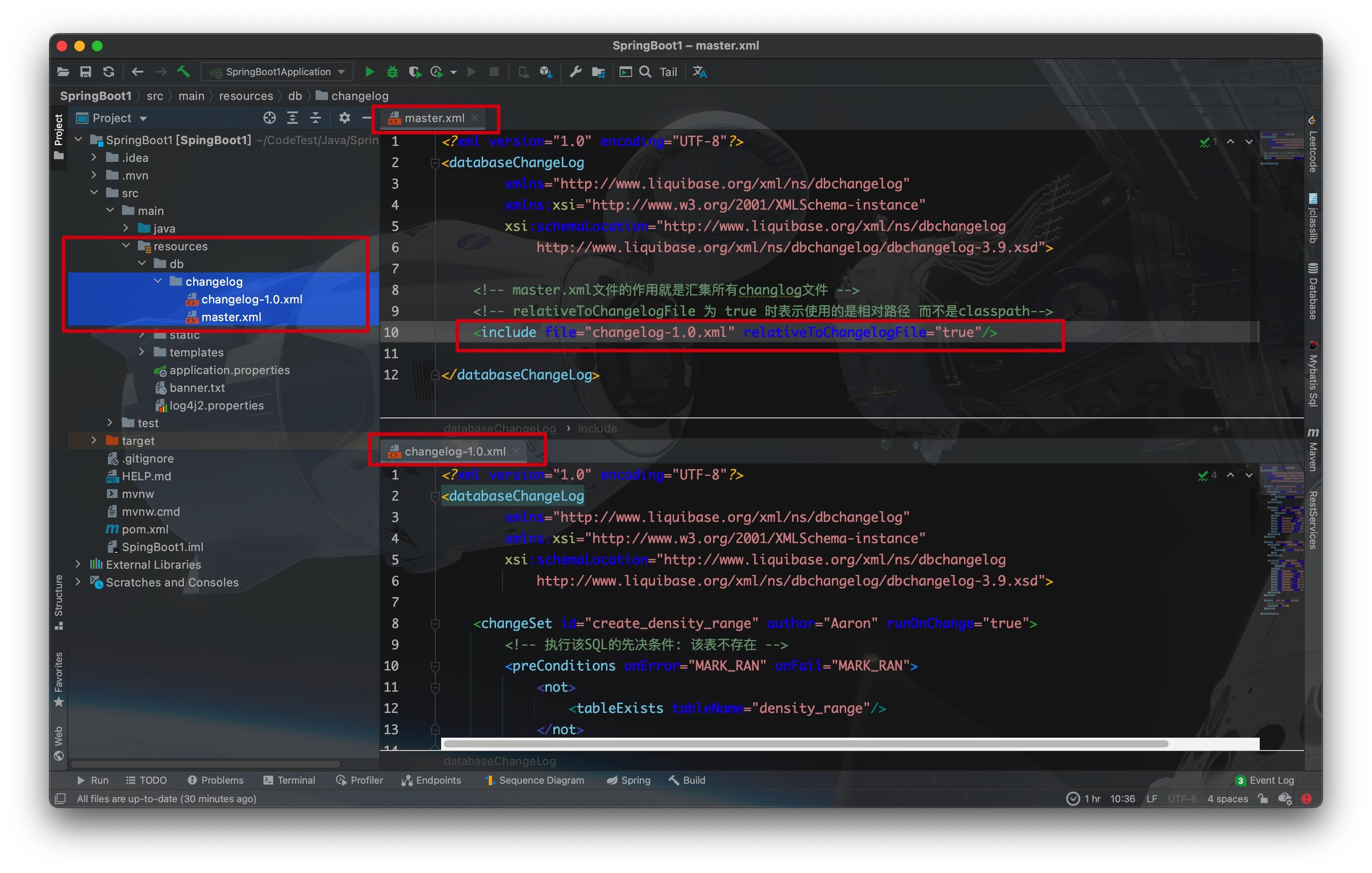Run SpringBoot1Application with the green play button
Image resolution: width=1372 pixels, height=873 pixels.
click(x=369, y=72)
